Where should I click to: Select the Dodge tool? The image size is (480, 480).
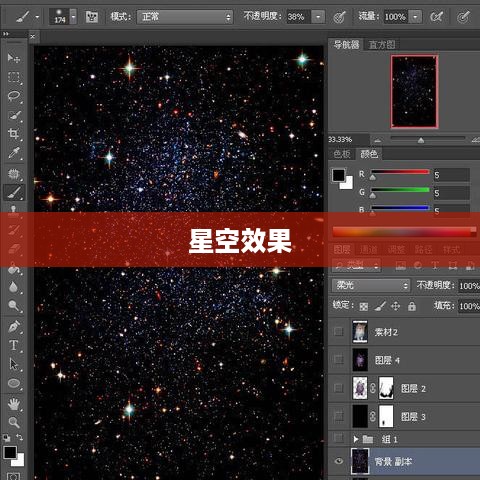click(x=14, y=306)
